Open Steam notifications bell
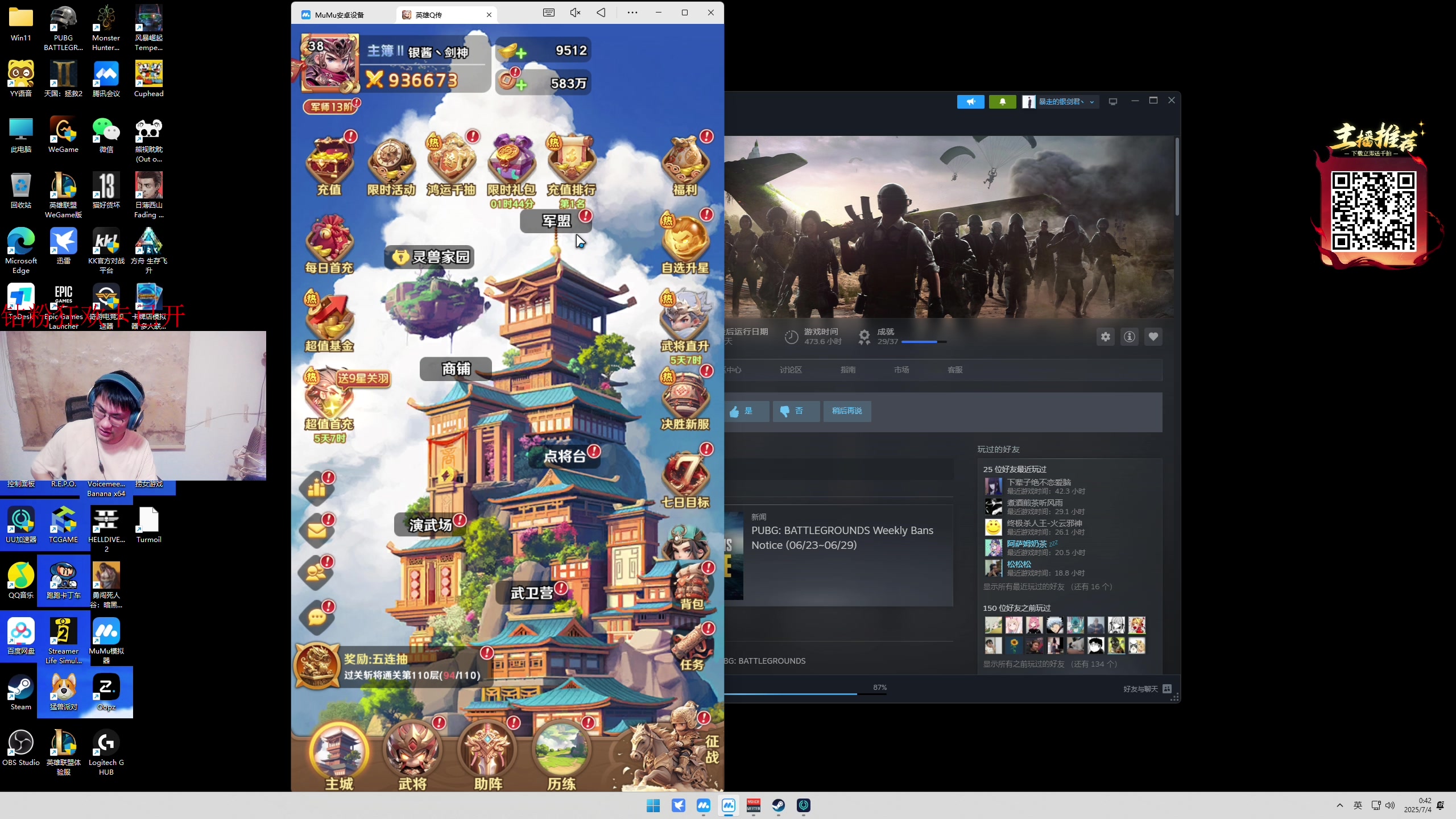Image resolution: width=1456 pixels, height=819 pixels. click(1003, 102)
